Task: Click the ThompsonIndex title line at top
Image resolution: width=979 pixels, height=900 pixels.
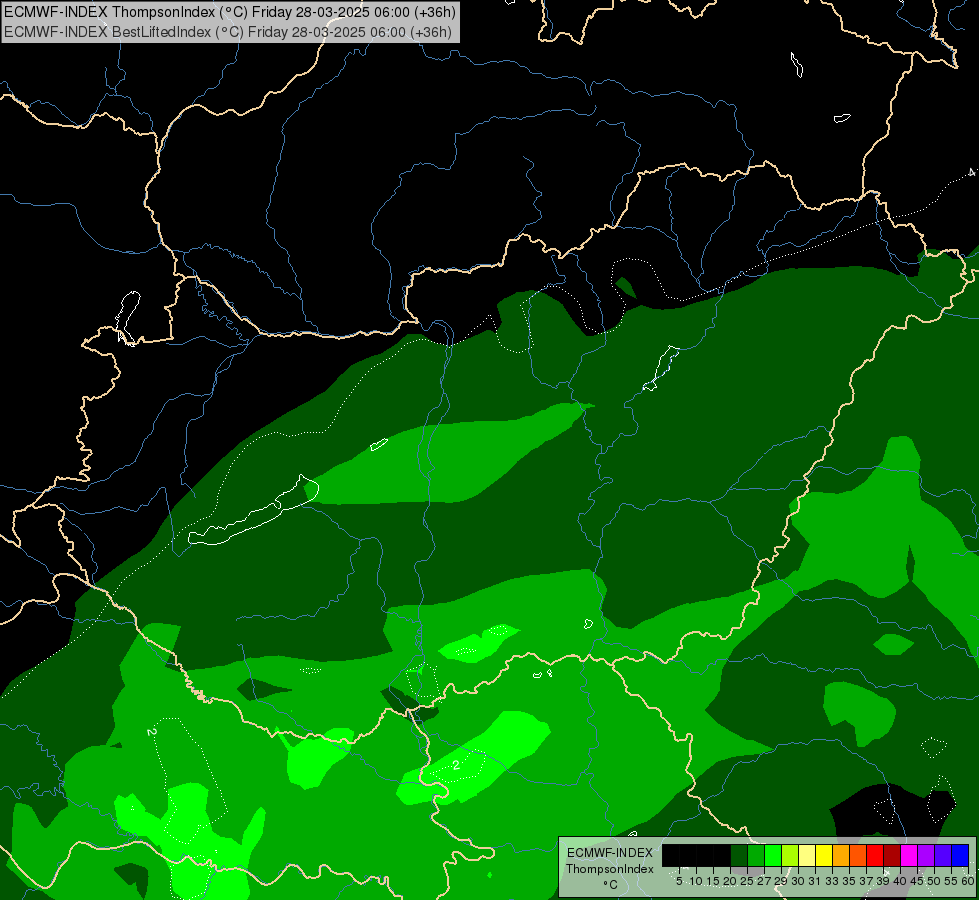Action: click(x=230, y=11)
